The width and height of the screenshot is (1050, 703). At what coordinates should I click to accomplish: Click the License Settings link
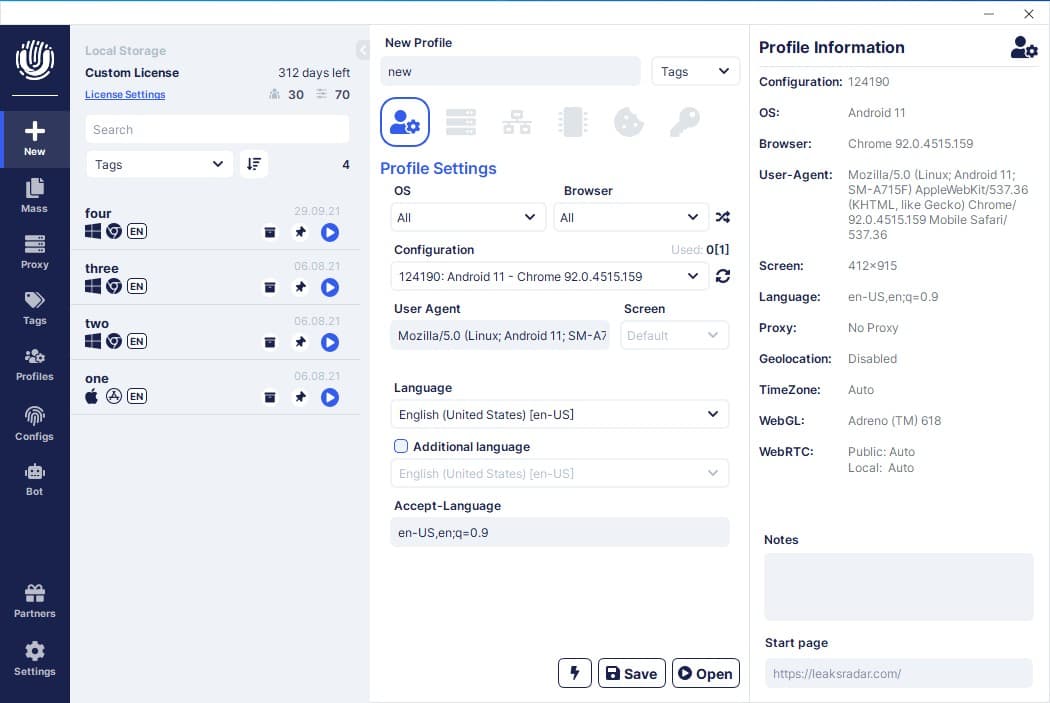click(x=125, y=95)
